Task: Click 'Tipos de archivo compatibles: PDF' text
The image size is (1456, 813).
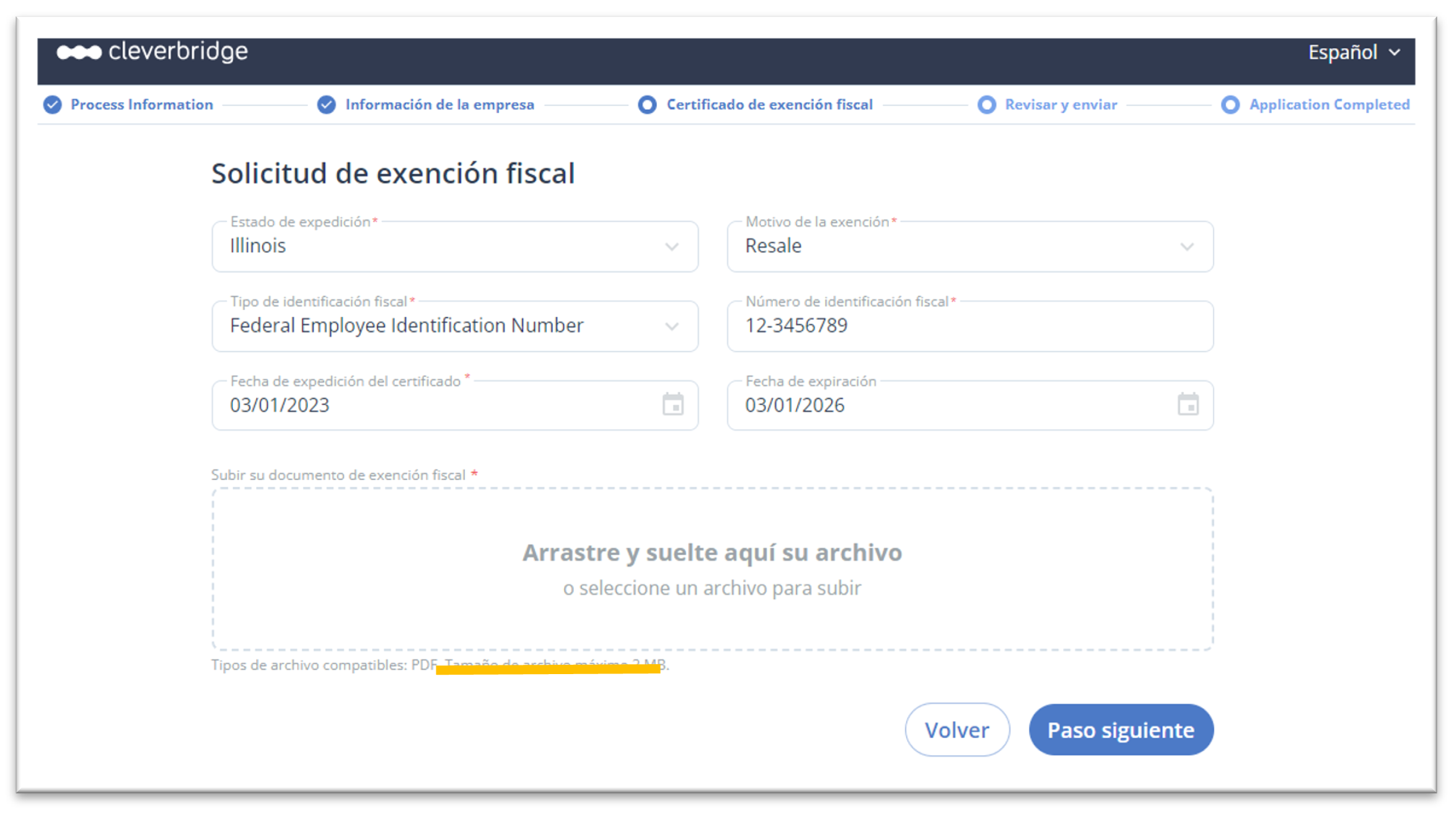Action: point(324,665)
